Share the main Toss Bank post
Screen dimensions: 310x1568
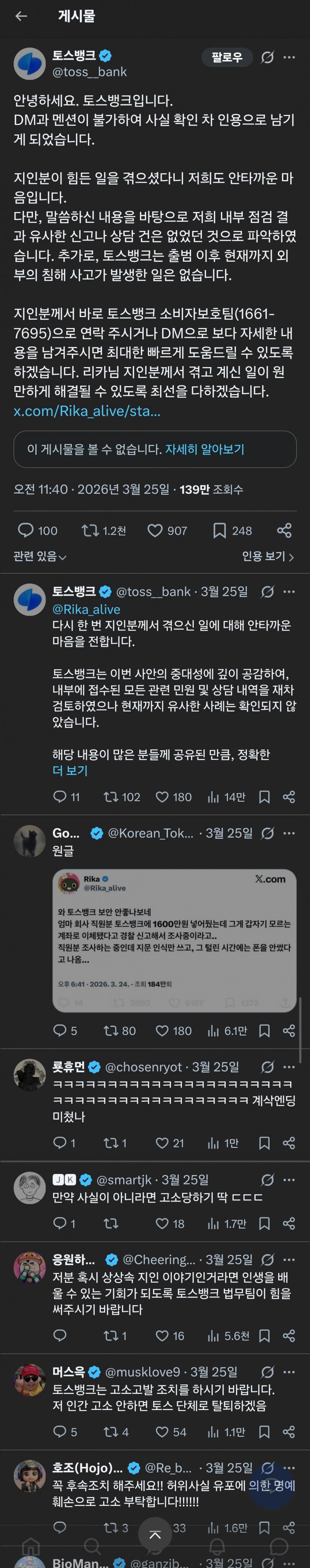point(284,530)
